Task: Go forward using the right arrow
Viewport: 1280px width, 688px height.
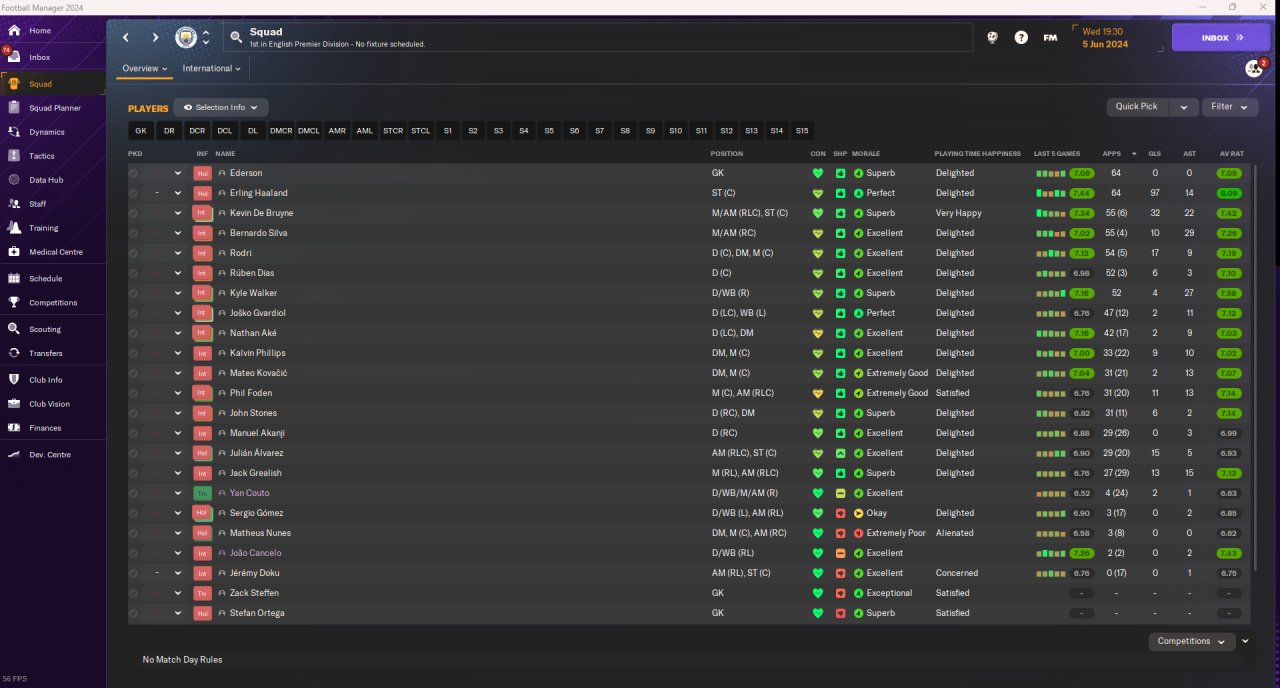Action: 155,37
